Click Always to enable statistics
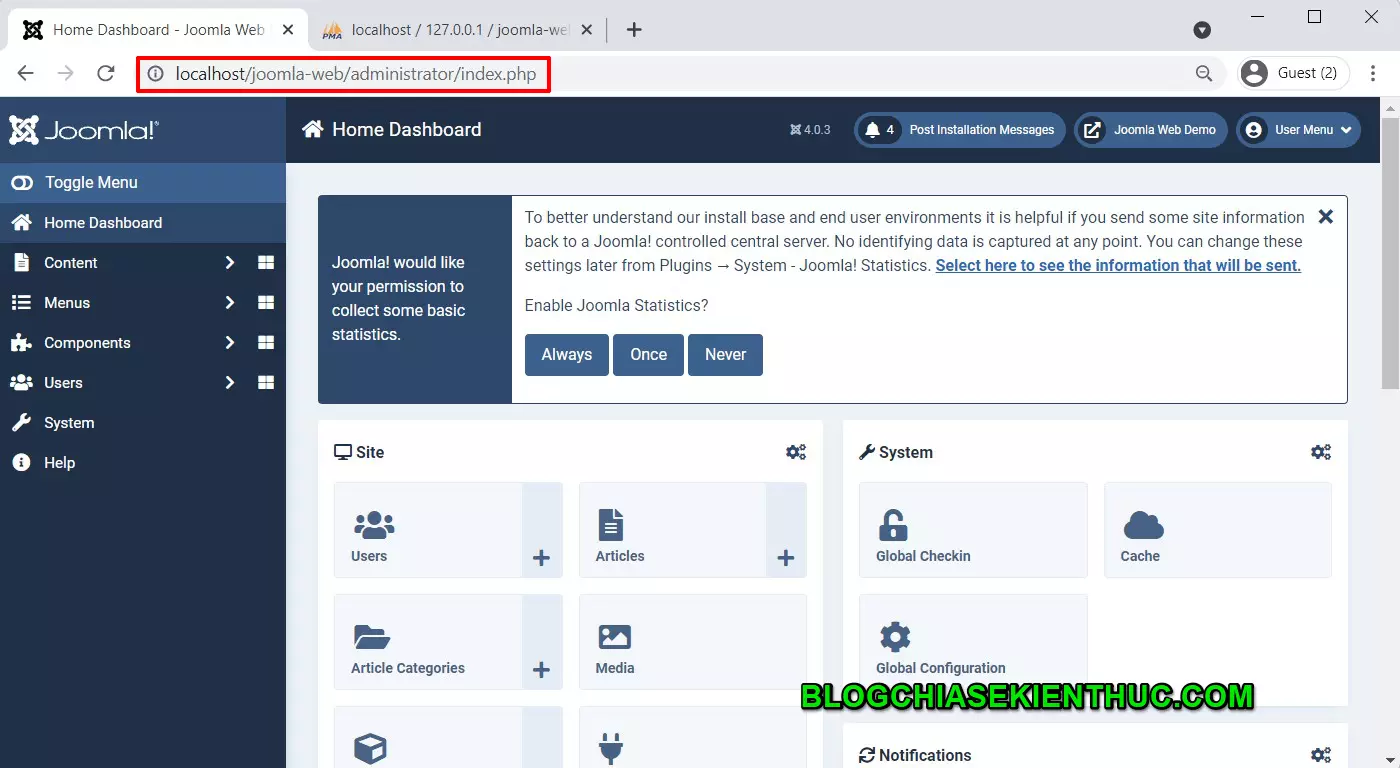Screen dimensions: 1400x768 pos(567,355)
